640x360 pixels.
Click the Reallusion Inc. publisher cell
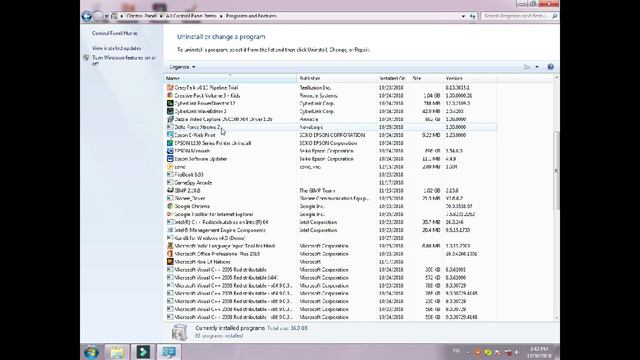[315, 87]
